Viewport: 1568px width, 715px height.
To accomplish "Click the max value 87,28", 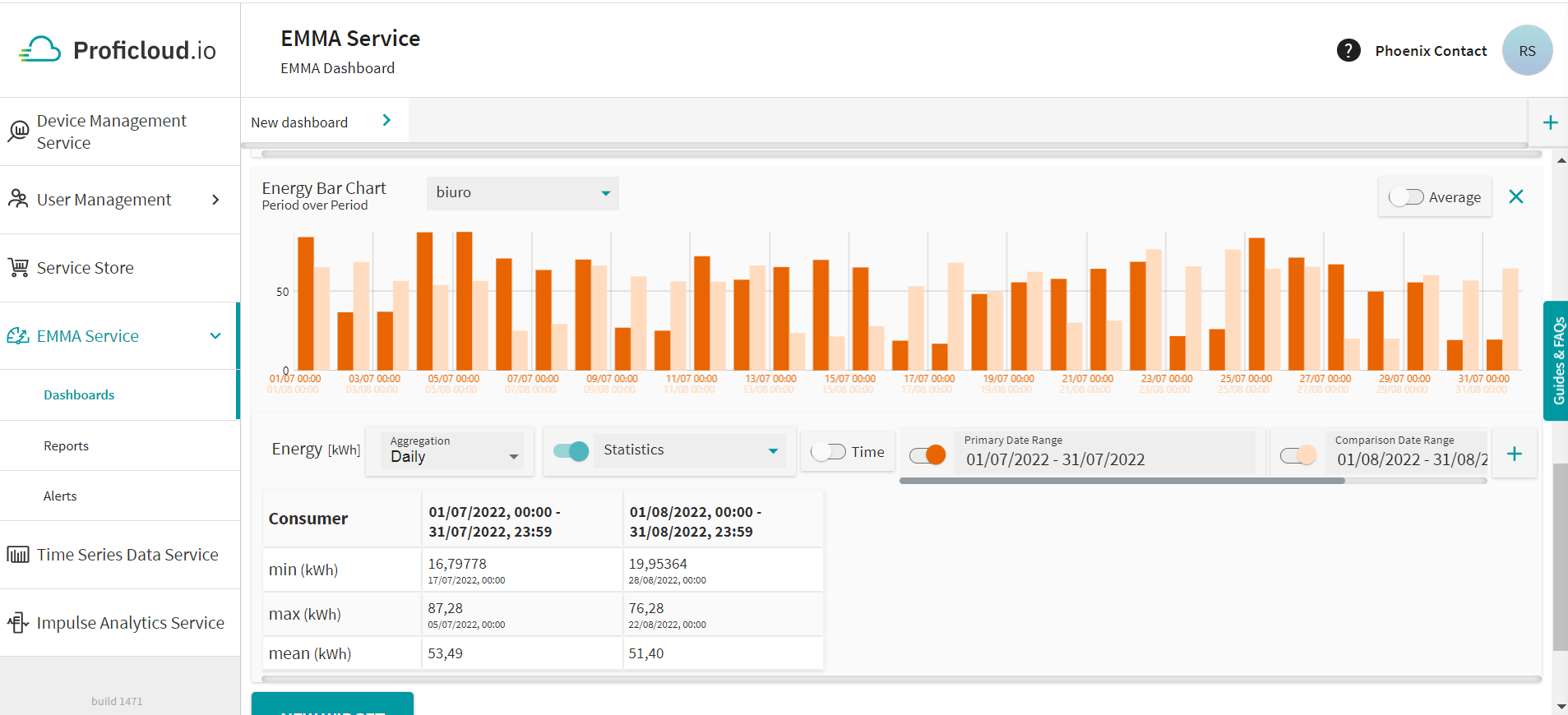I will [x=445, y=608].
